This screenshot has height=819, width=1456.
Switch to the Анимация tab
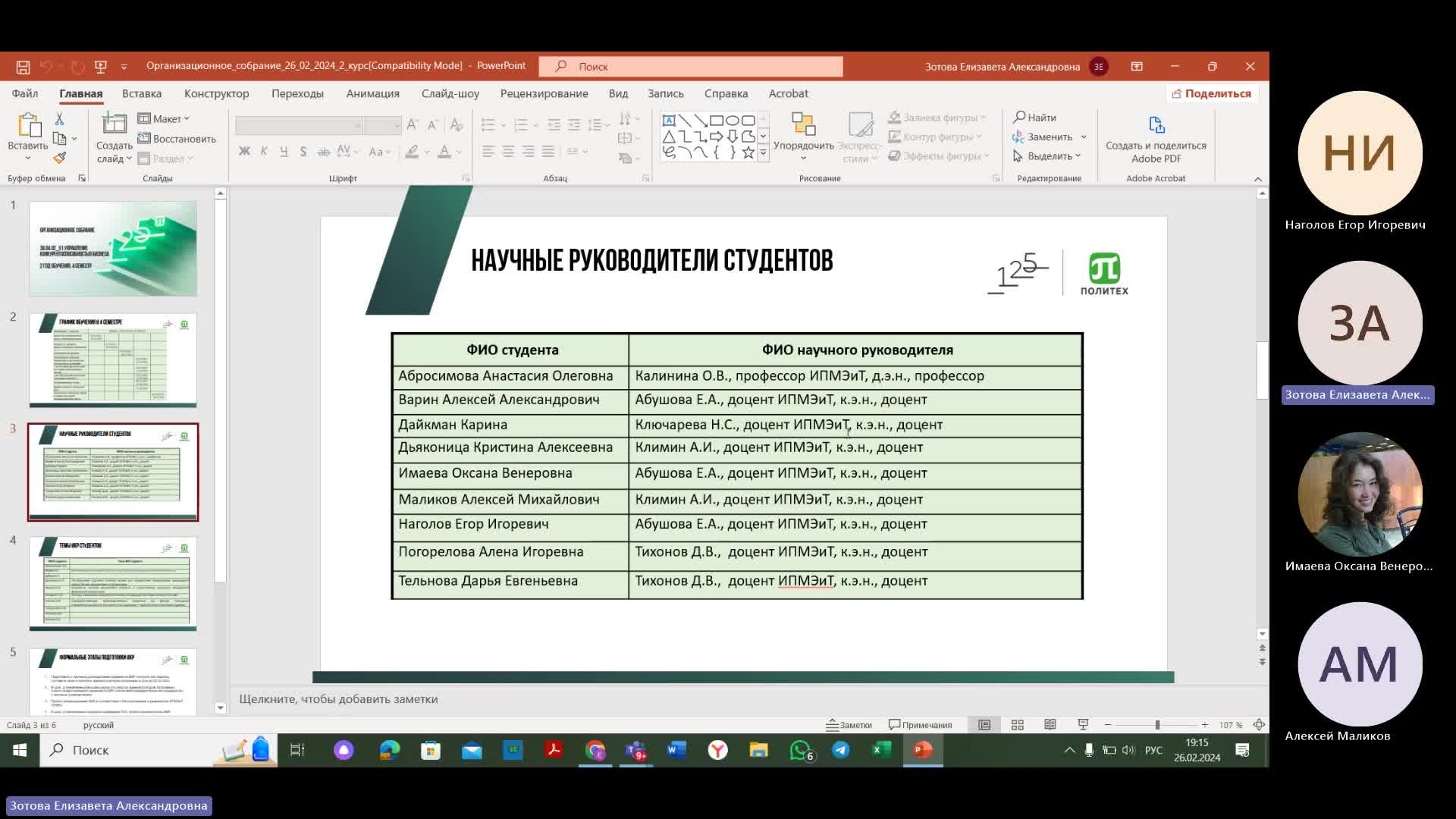pyautogui.click(x=372, y=93)
